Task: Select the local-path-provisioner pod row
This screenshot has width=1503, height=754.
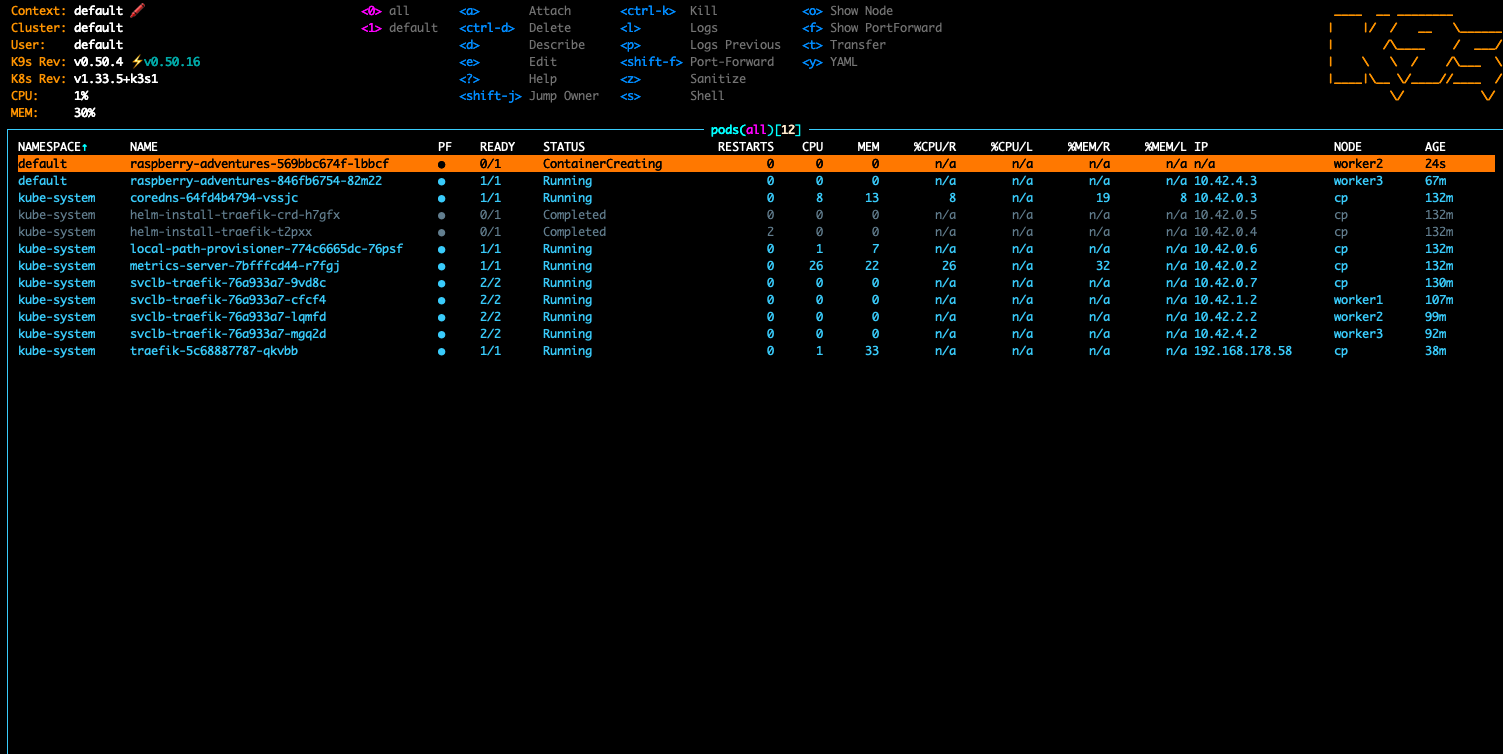Action: (266, 249)
